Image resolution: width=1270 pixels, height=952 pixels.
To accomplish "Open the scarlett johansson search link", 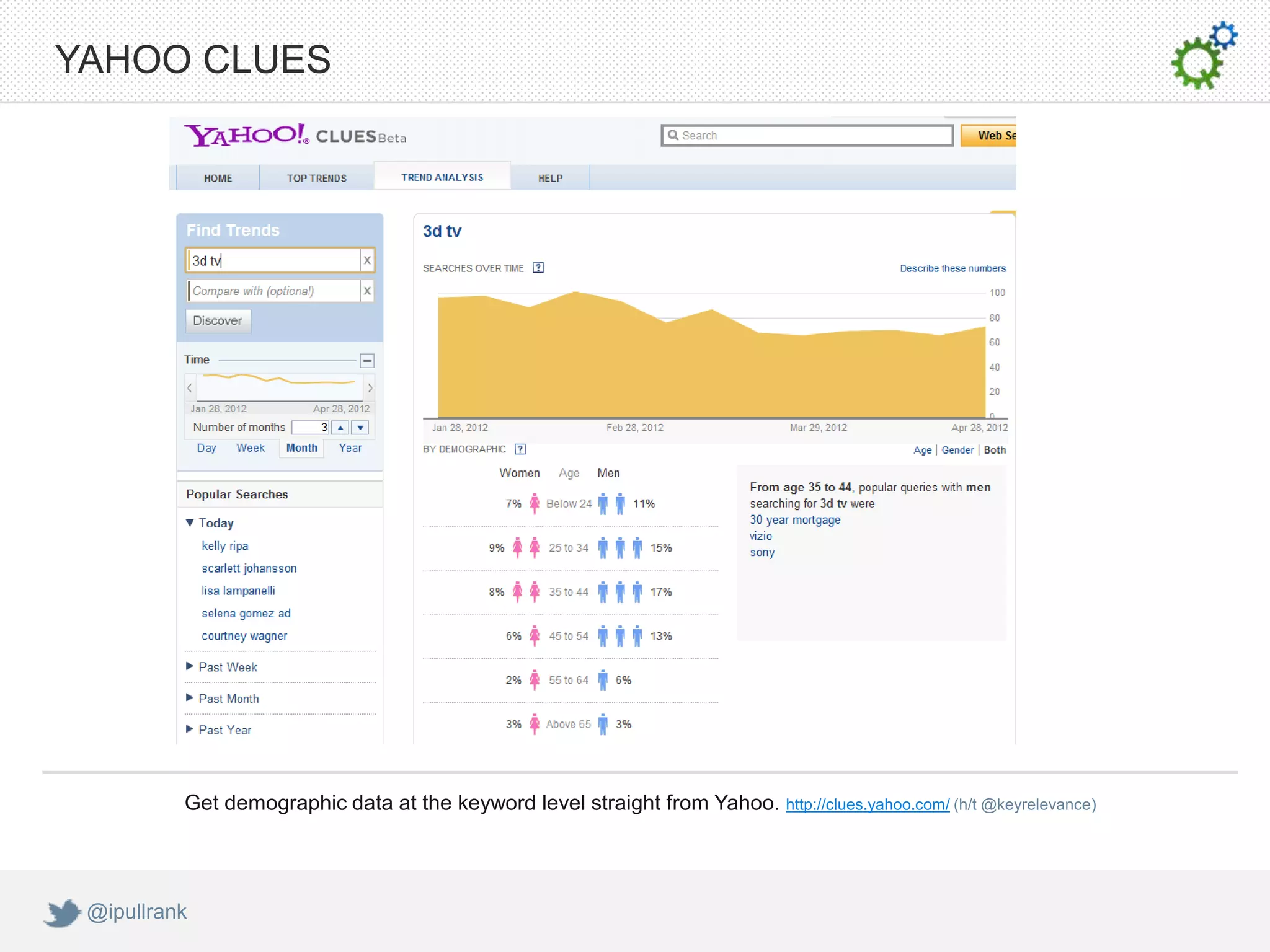I will coord(249,568).
